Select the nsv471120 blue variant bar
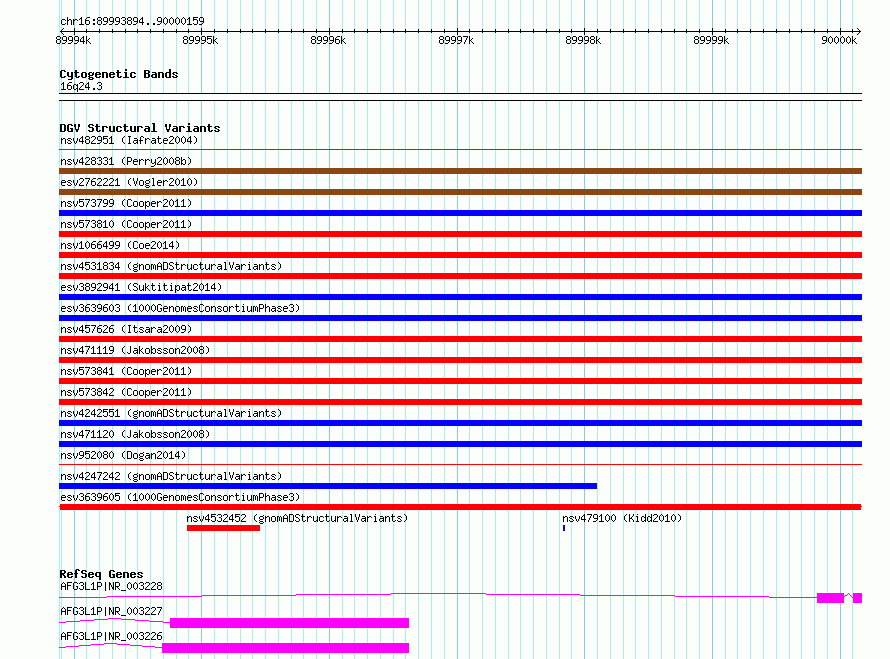Image resolution: width=890 pixels, height=659 pixels. (x=460, y=444)
